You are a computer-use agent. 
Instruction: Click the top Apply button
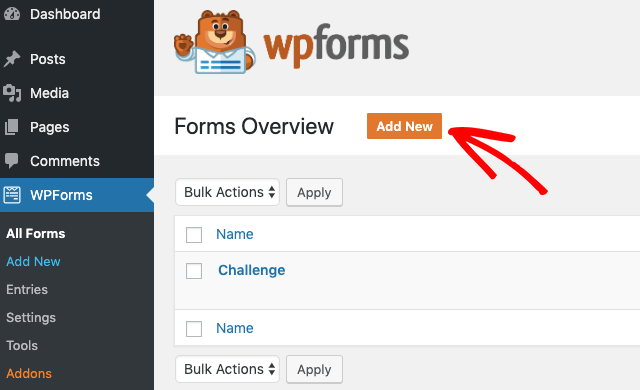click(x=314, y=192)
